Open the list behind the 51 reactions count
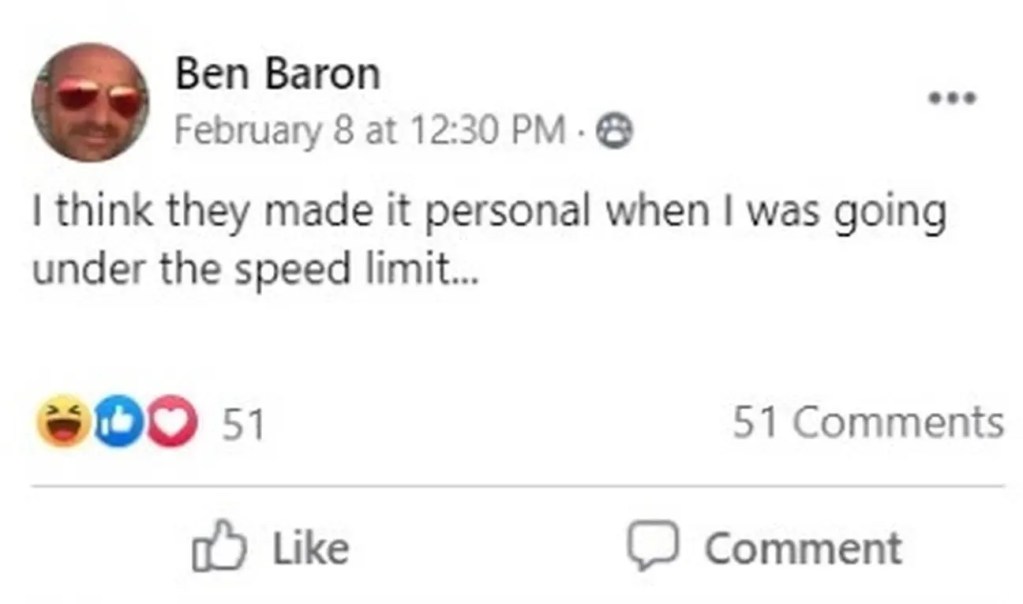This screenshot has height=604, width=1023. (x=242, y=424)
